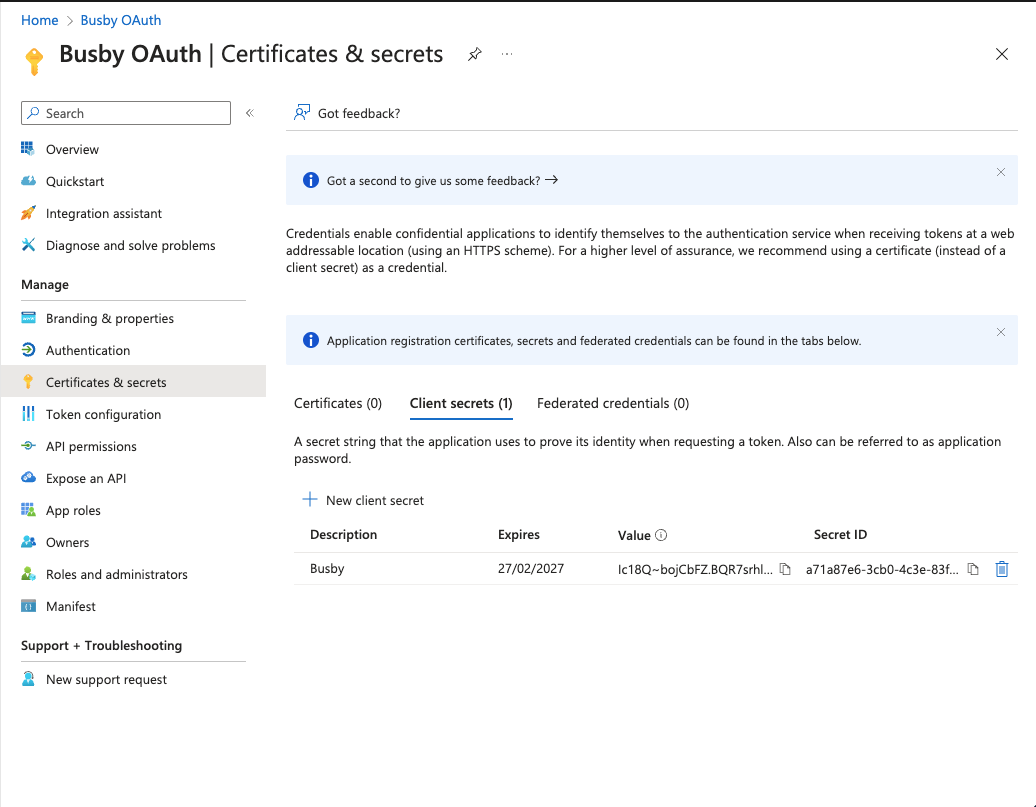Open New support request
1036x807 pixels.
click(106, 679)
